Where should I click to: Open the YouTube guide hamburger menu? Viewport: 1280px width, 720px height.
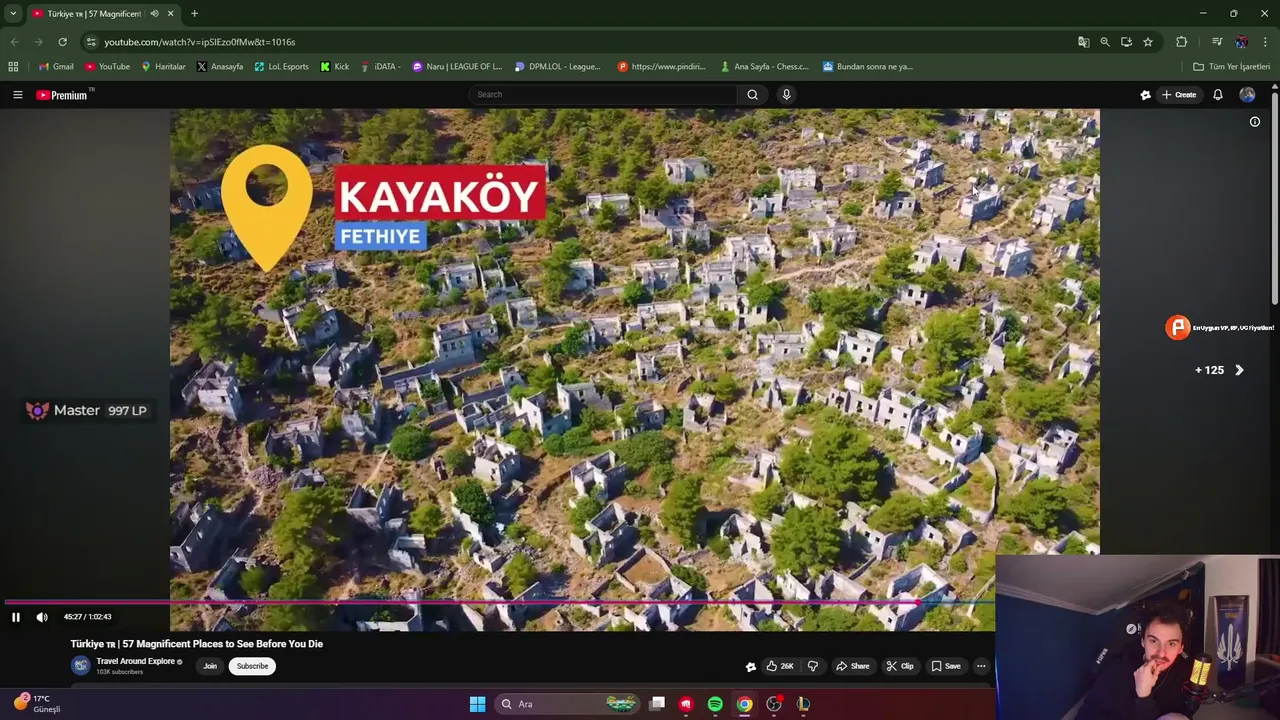coord(18,95)
